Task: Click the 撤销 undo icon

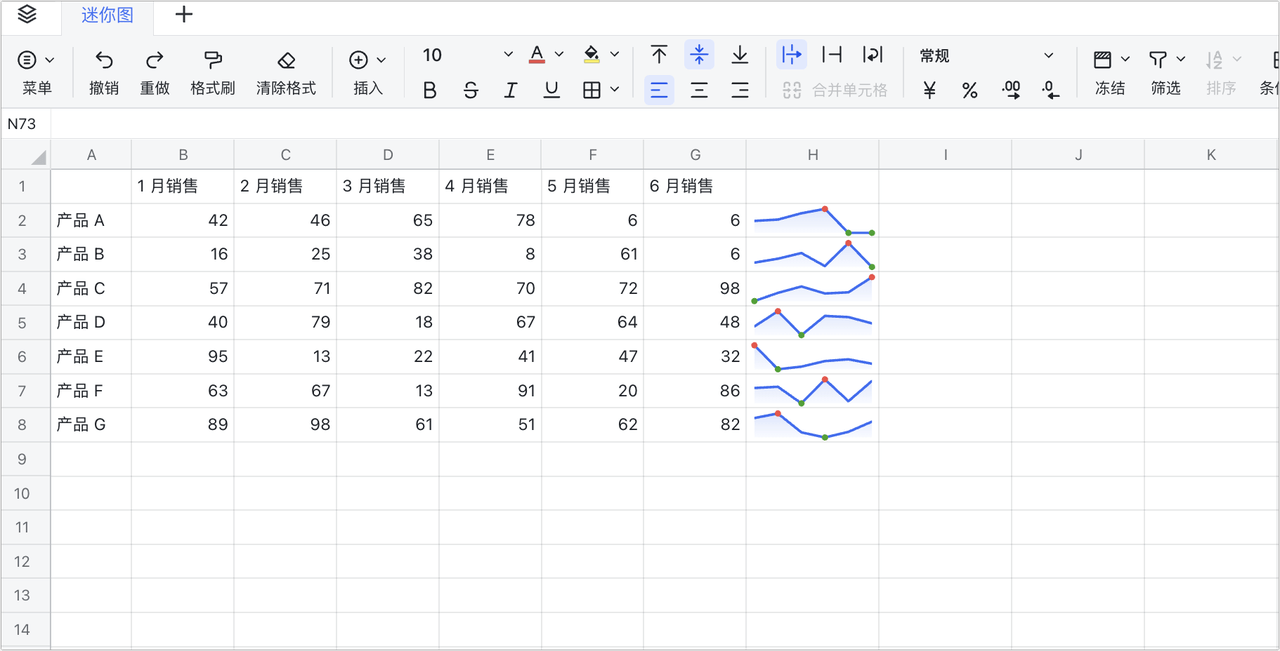Action: point(104,60)
